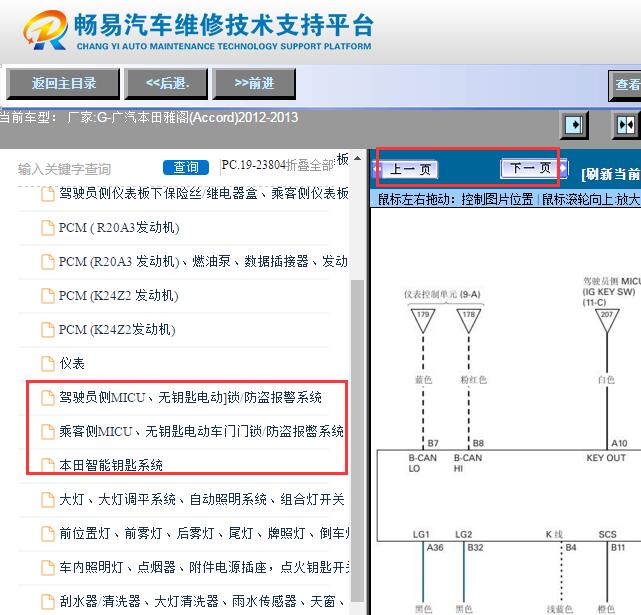Click the 查询 search button
This screenshot has width=641, height=615.
(x=186, y=167)
